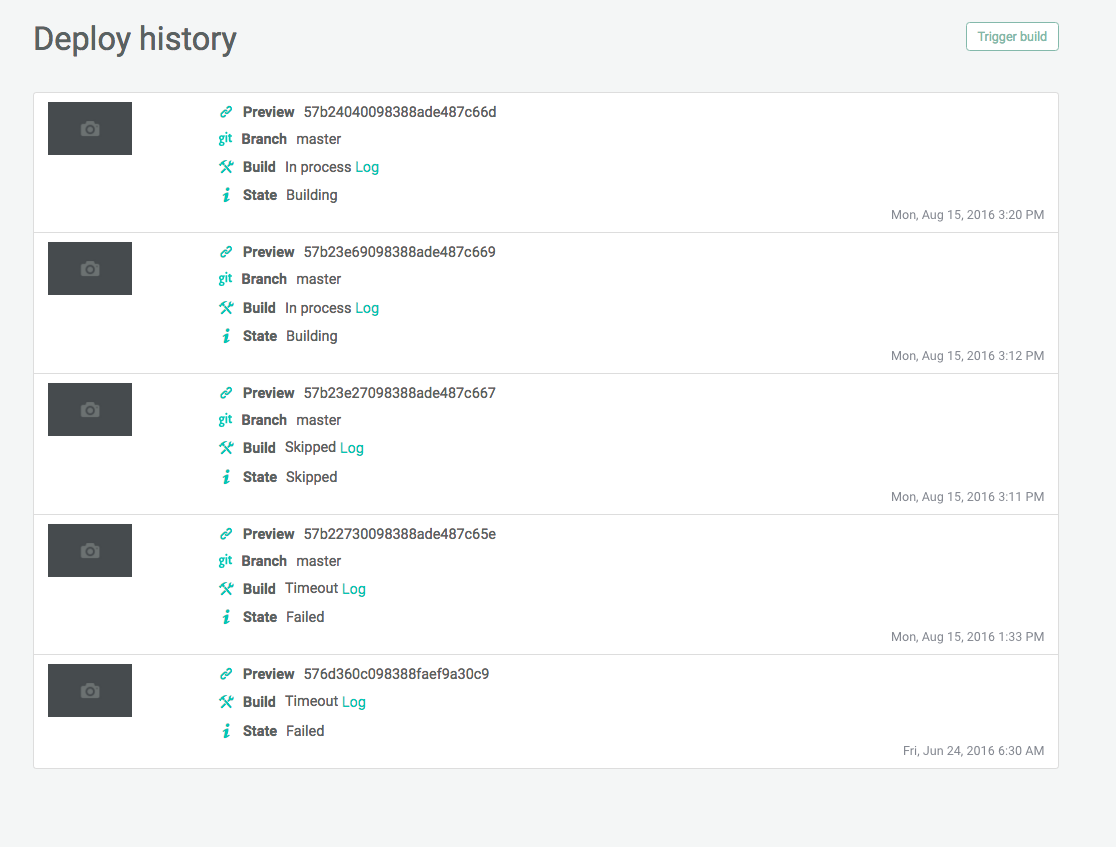The height and width of the screenshot is (847, 1116).
Task: Click preview link icon for 57b23e69098388ade487c669
Action: coord(226,252)
